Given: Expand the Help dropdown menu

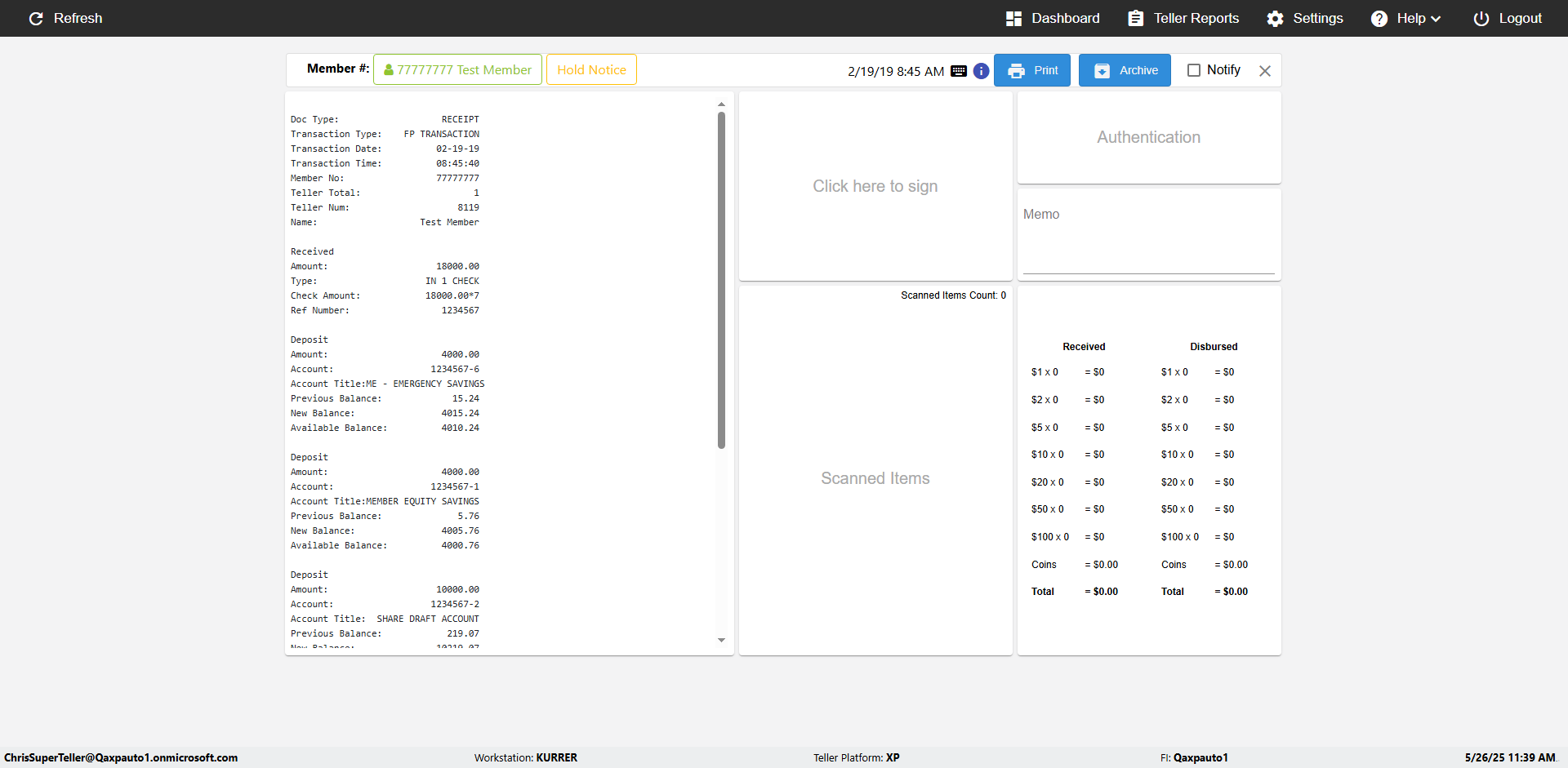Looking at the screenshot, I should coord(1405,18).
